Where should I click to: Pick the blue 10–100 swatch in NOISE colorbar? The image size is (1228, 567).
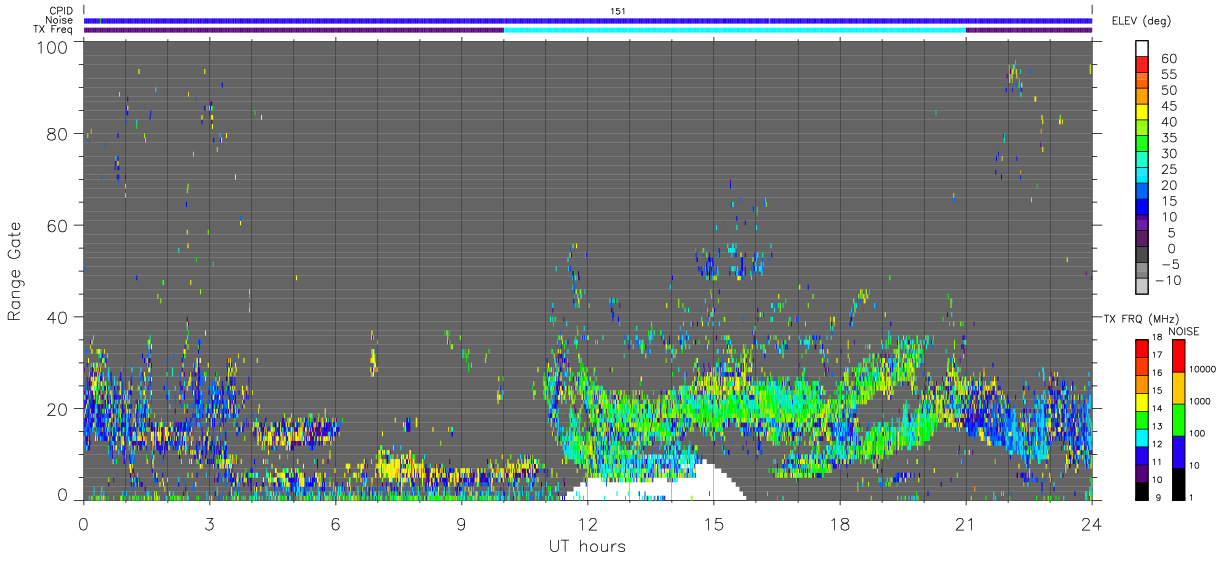pos(1178,451)
